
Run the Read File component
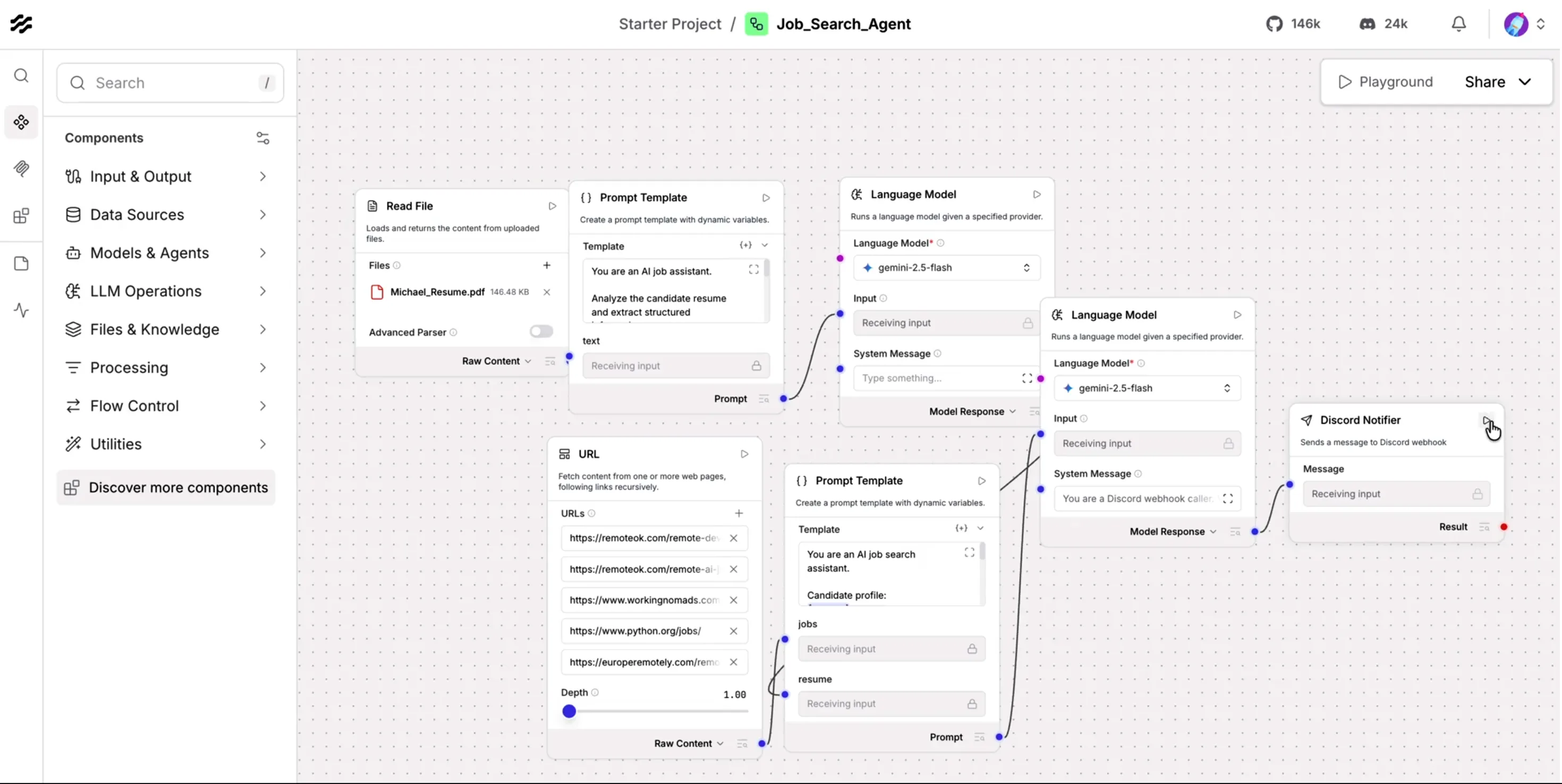click(x=552, y=206)
